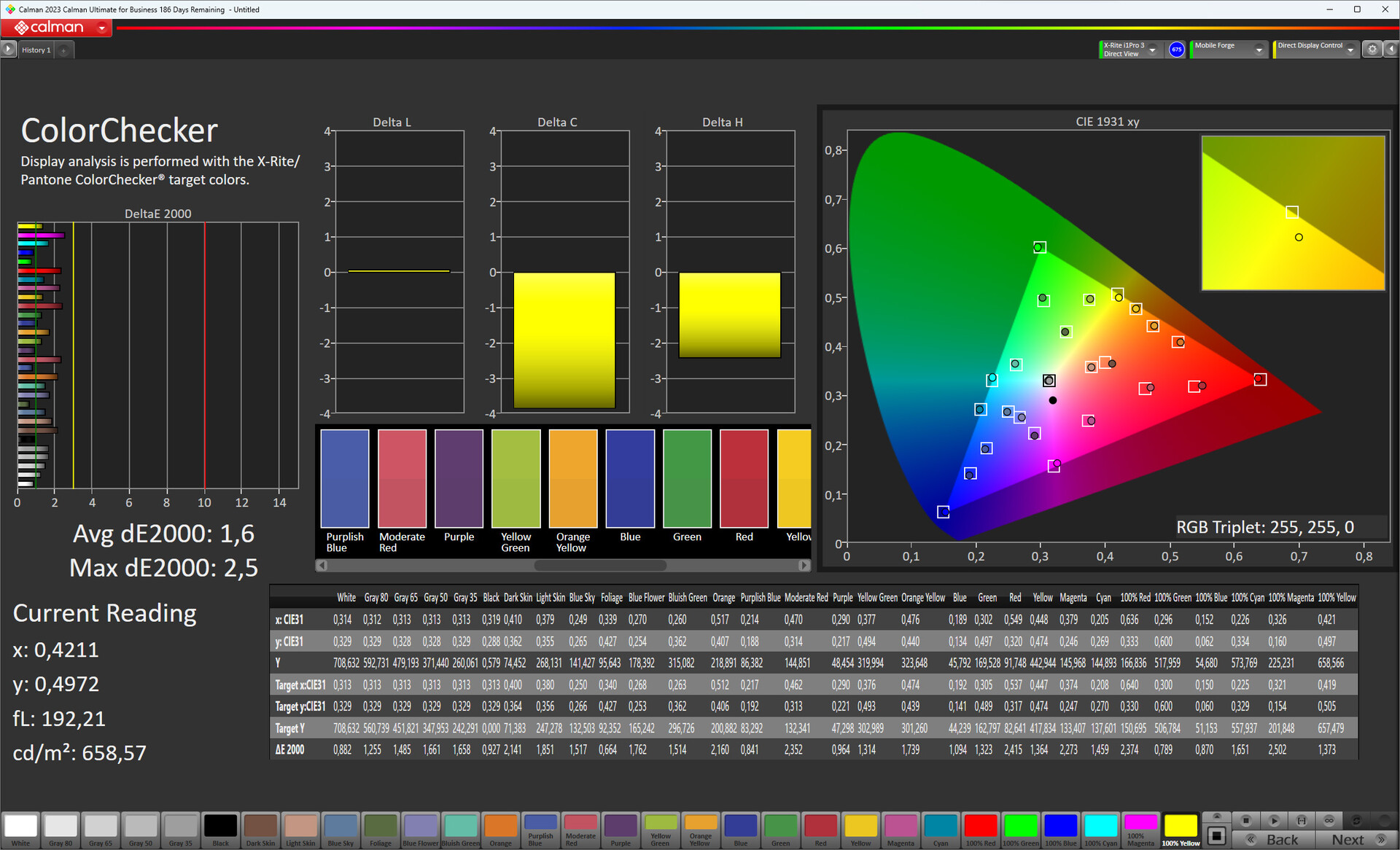Select the Orange patch in bottom strip
1400x850 pixels.
pos(500,830)
